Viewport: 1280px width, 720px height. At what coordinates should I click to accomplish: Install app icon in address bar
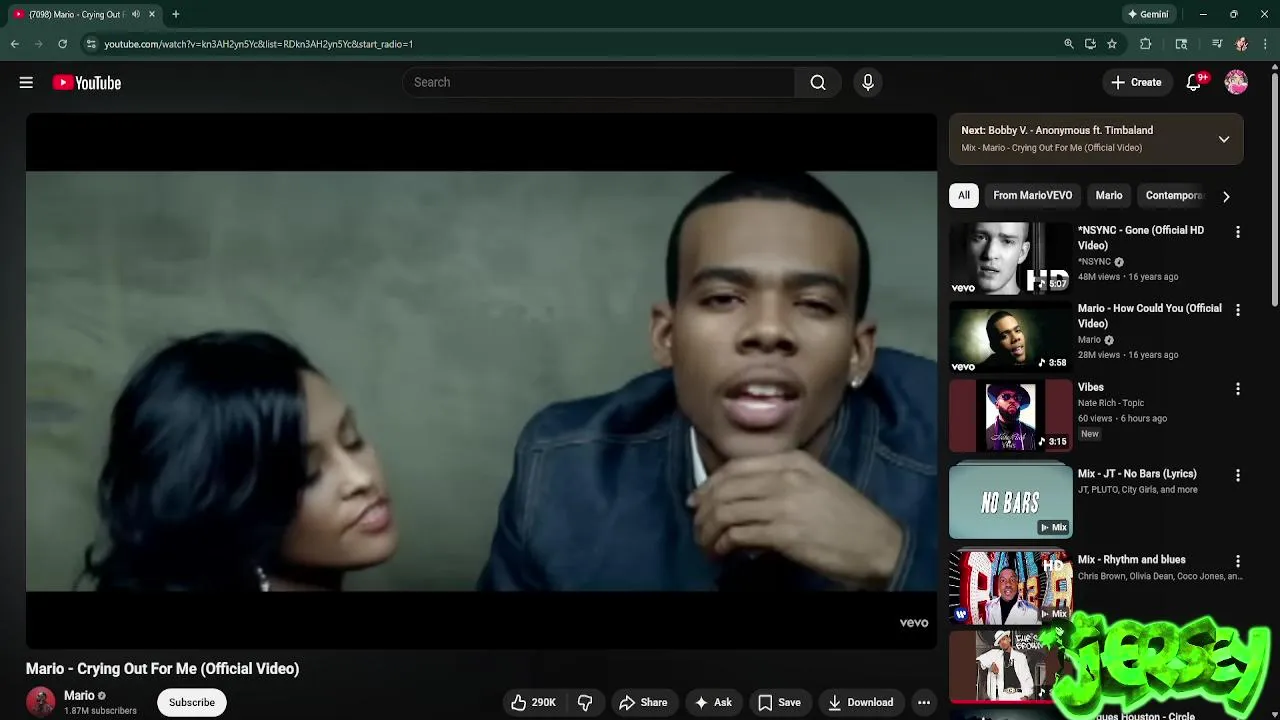pyautogui.click(x=1090, y=44)
